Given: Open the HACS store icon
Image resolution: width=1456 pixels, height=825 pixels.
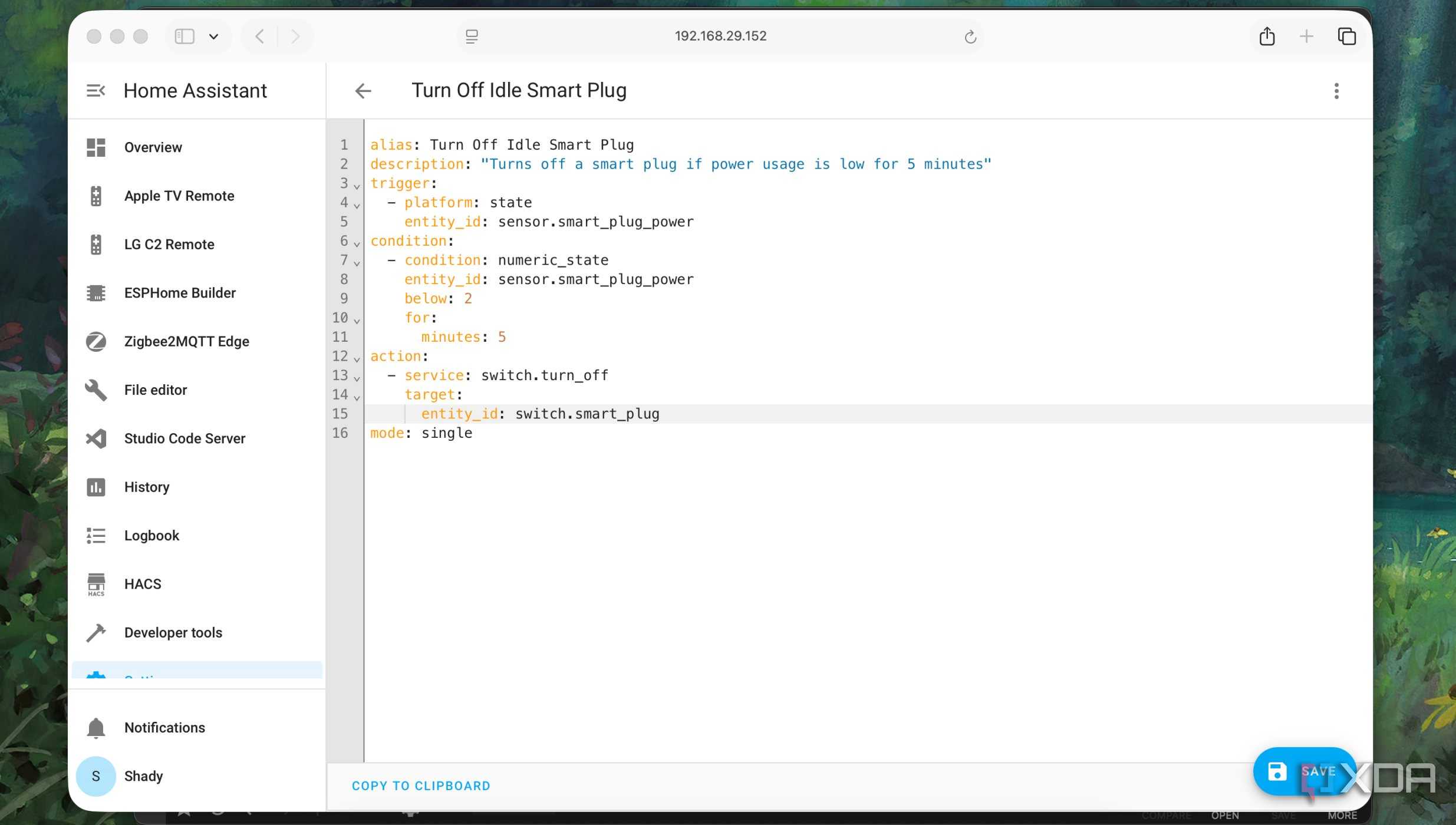Looking at the screenshot, I should pos(95,584).
